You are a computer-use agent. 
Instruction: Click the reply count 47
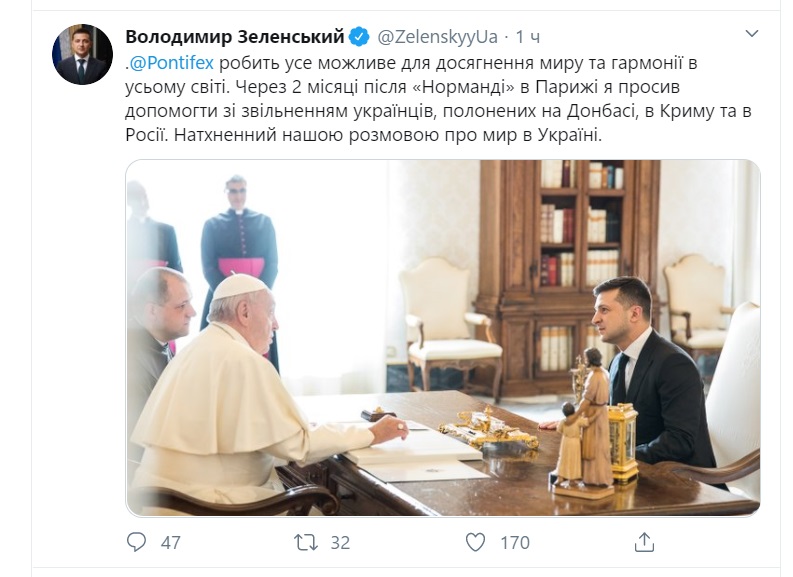click(x=170, y=543)
